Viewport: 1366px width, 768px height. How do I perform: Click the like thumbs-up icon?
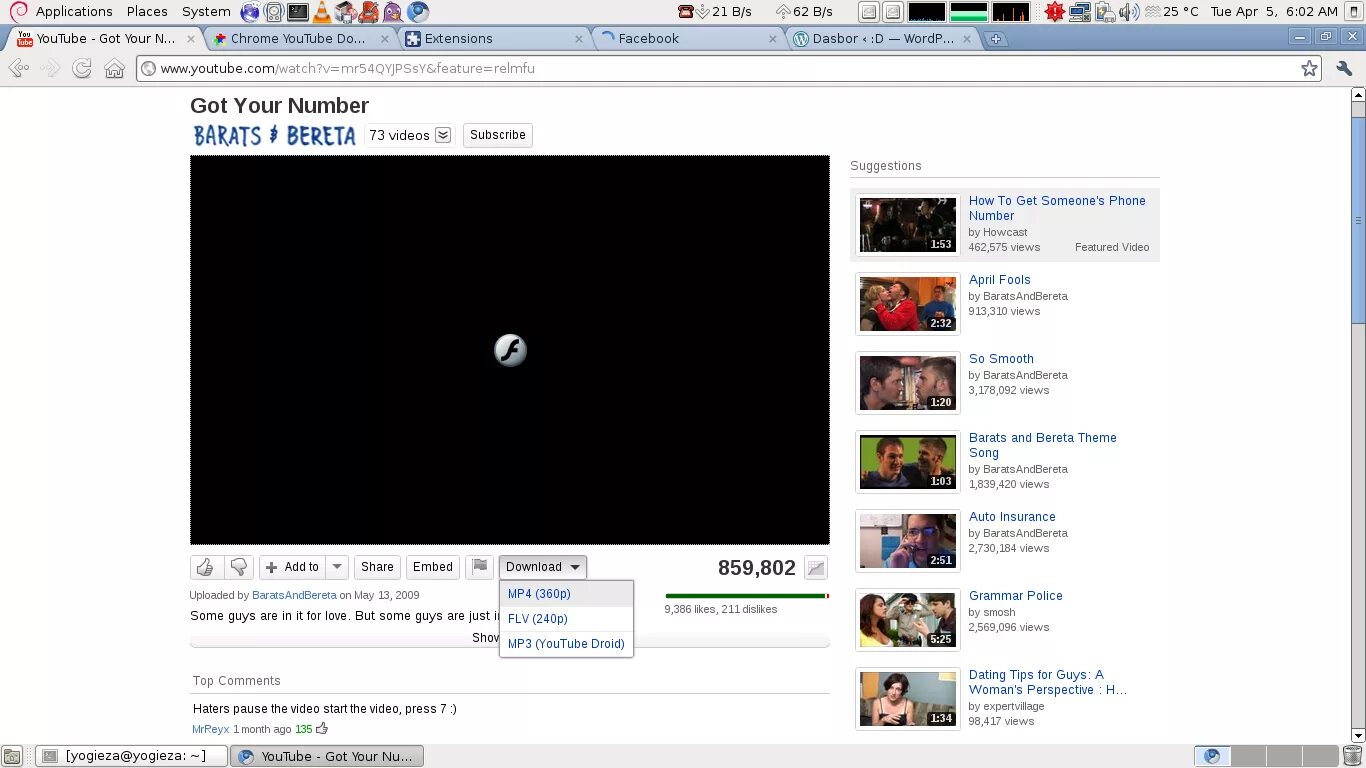pos(205,567)
